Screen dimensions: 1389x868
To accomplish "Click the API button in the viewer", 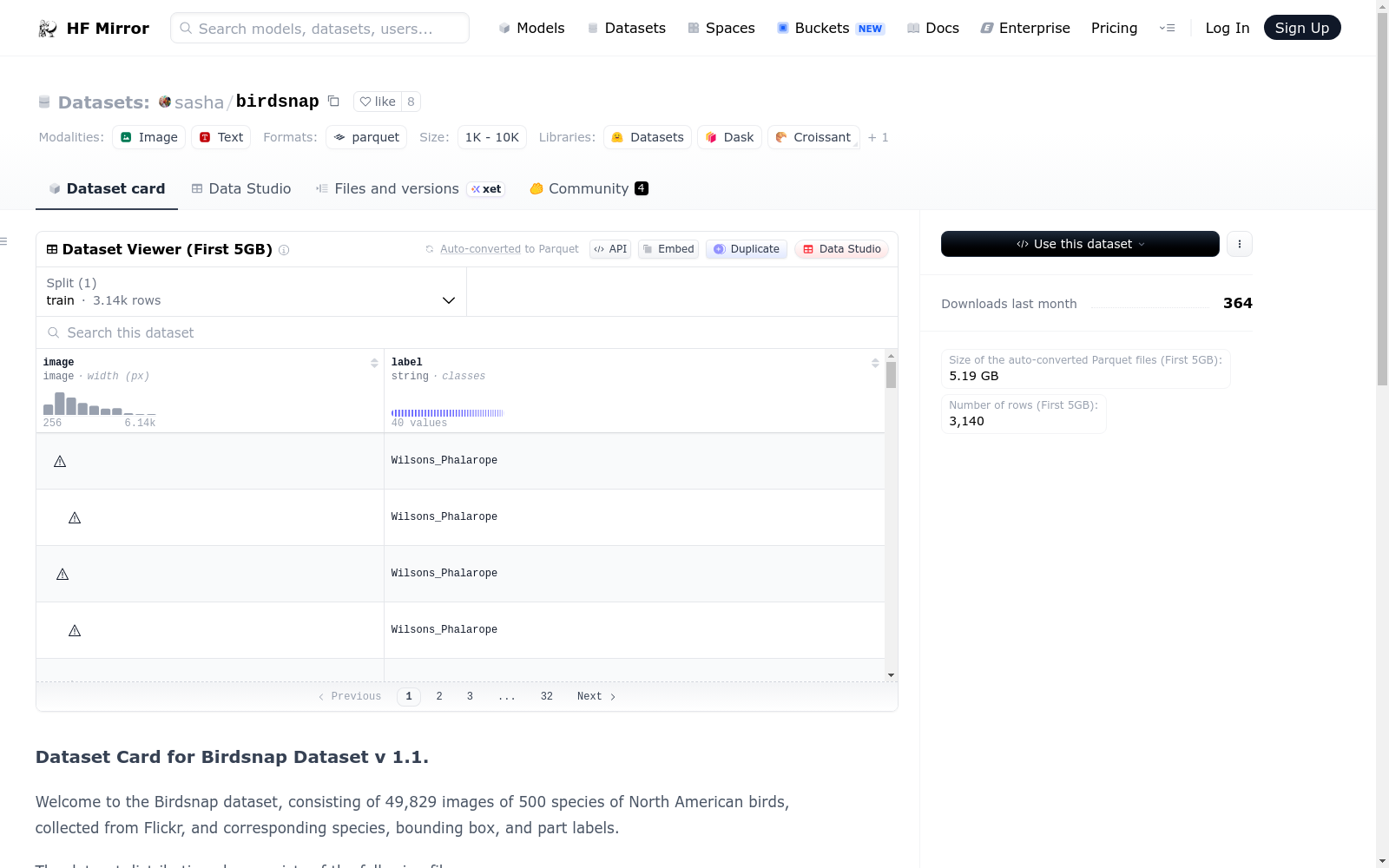I will (610, 249).
